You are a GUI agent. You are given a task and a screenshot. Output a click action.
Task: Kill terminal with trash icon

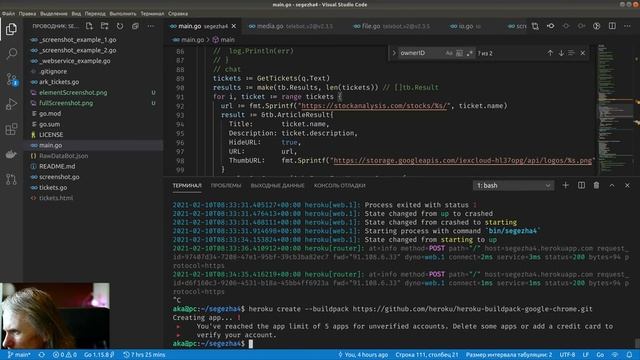[x=596, y=185]
